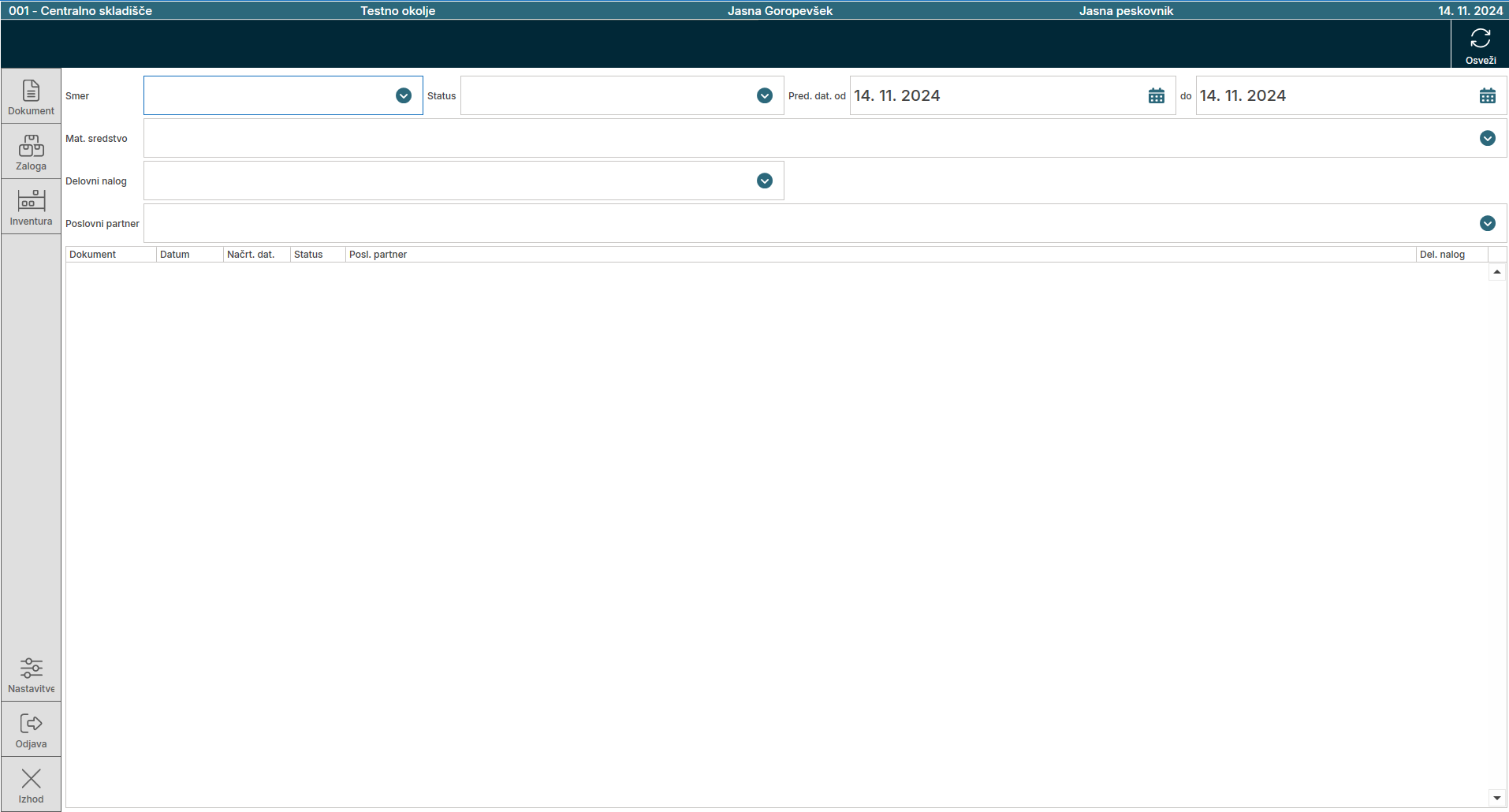Open the Dokument section in sidebar
The image size is (1509, 812).
31,97
